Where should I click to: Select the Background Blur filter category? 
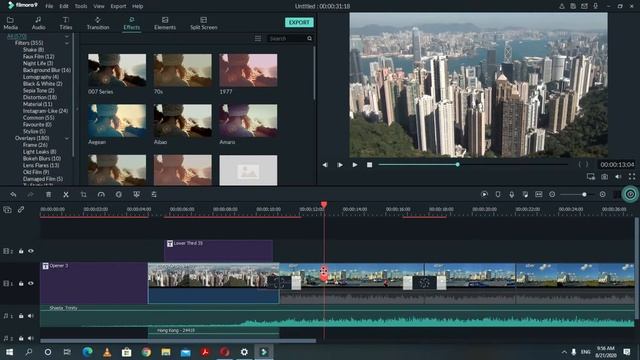point(47,70)
